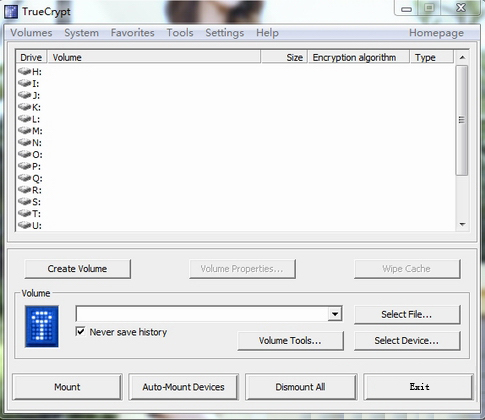
Task: Click the drive list scroll down arrow
Action: pyautogui.click(x=462, y=224)
